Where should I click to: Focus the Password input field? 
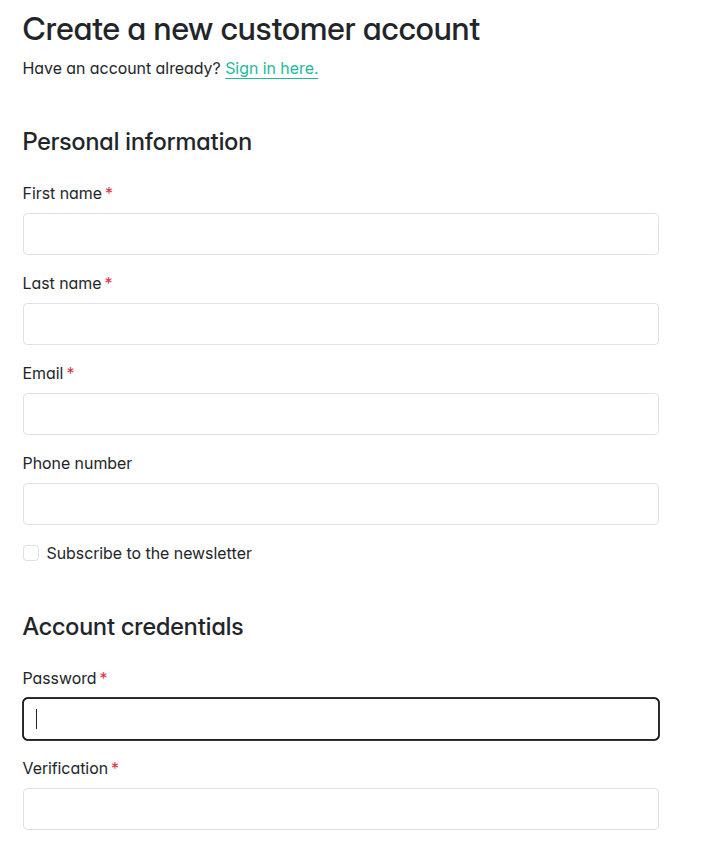[x=340, y=719]
